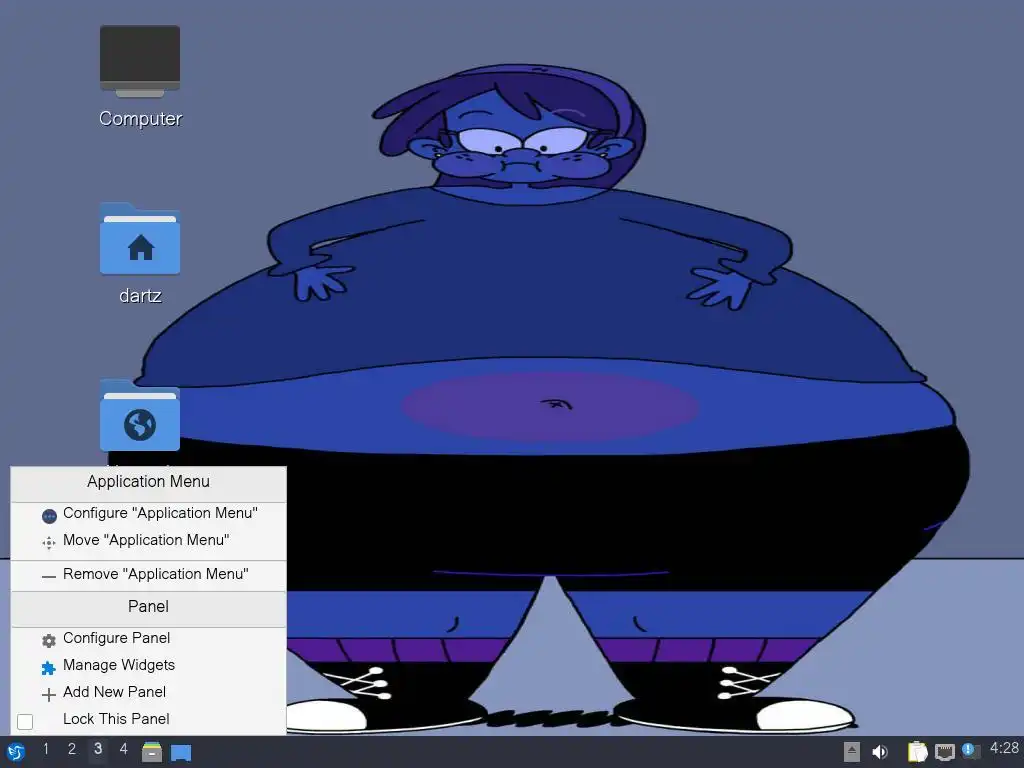Switch to virtual desktop 1
The width and height of the screenshot is (1024, 768).
46,749
